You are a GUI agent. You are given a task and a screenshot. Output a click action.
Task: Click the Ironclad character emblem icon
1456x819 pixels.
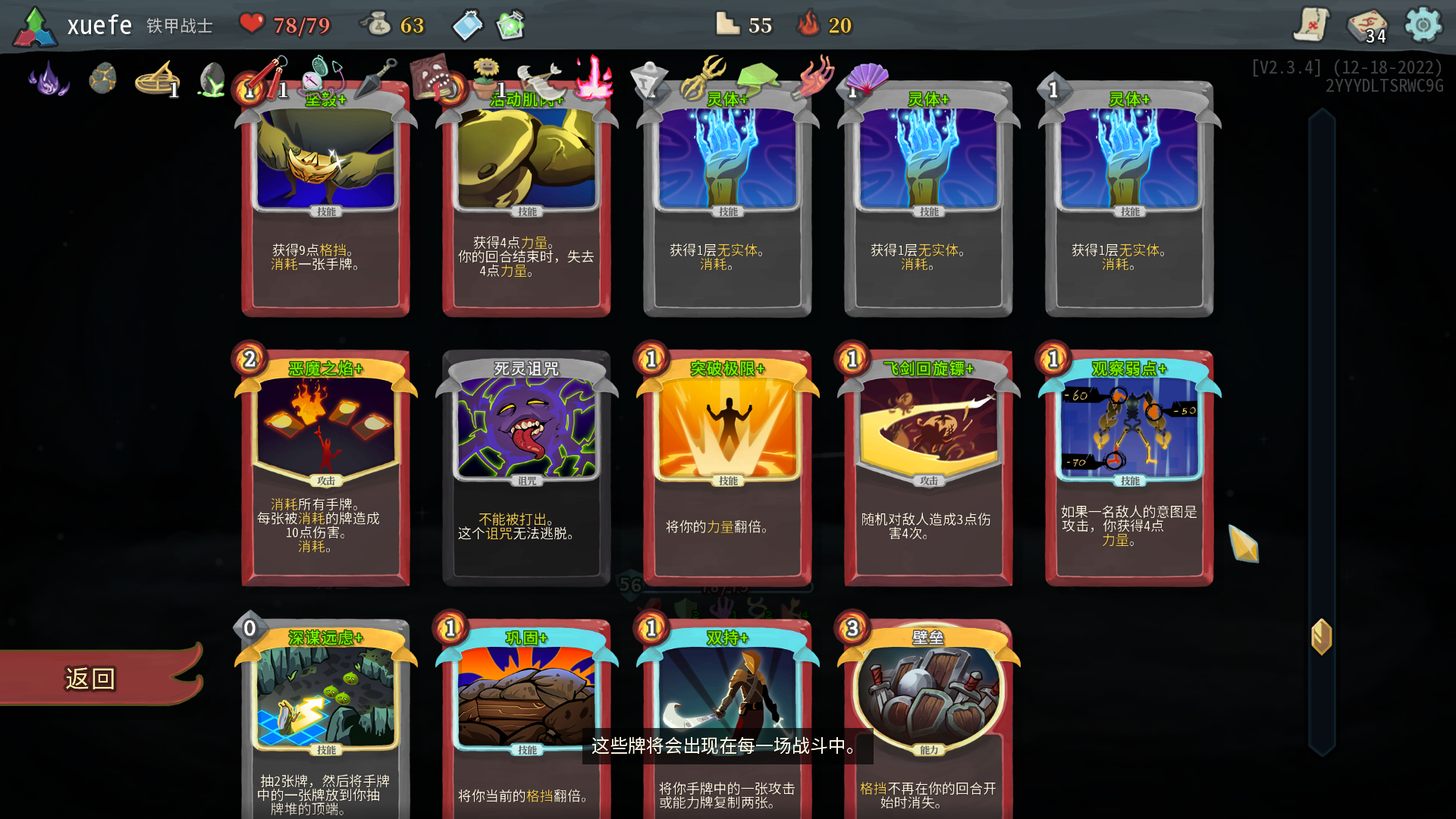pos(35,27)
